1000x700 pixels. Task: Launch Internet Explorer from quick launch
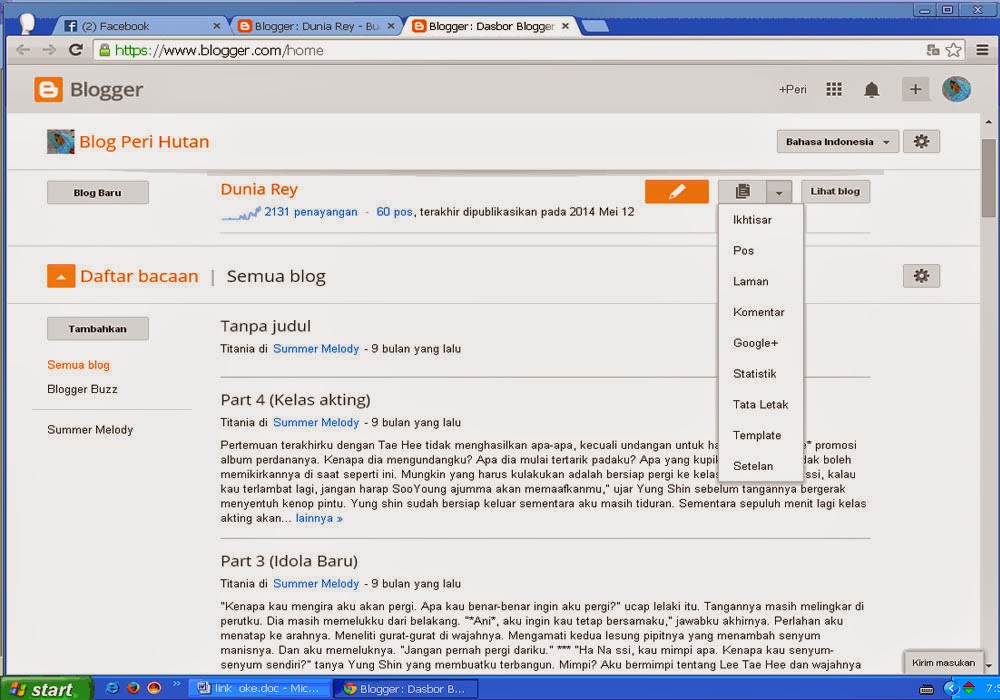pos(112,689)
